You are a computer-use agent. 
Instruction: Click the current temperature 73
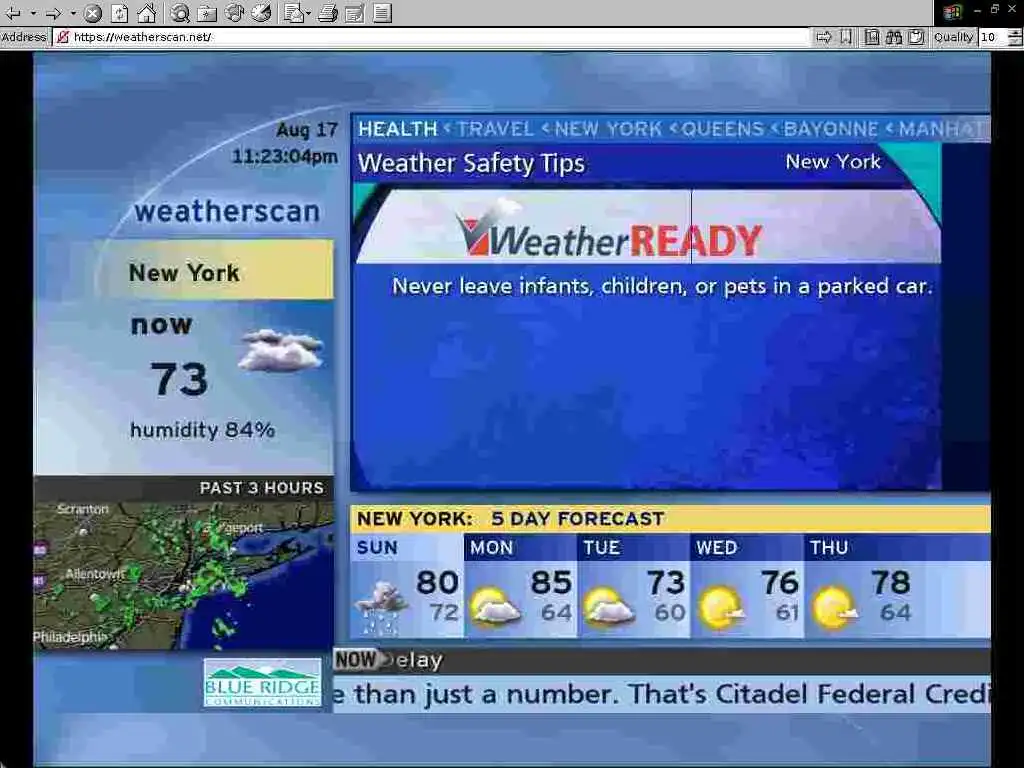[179, 379]
